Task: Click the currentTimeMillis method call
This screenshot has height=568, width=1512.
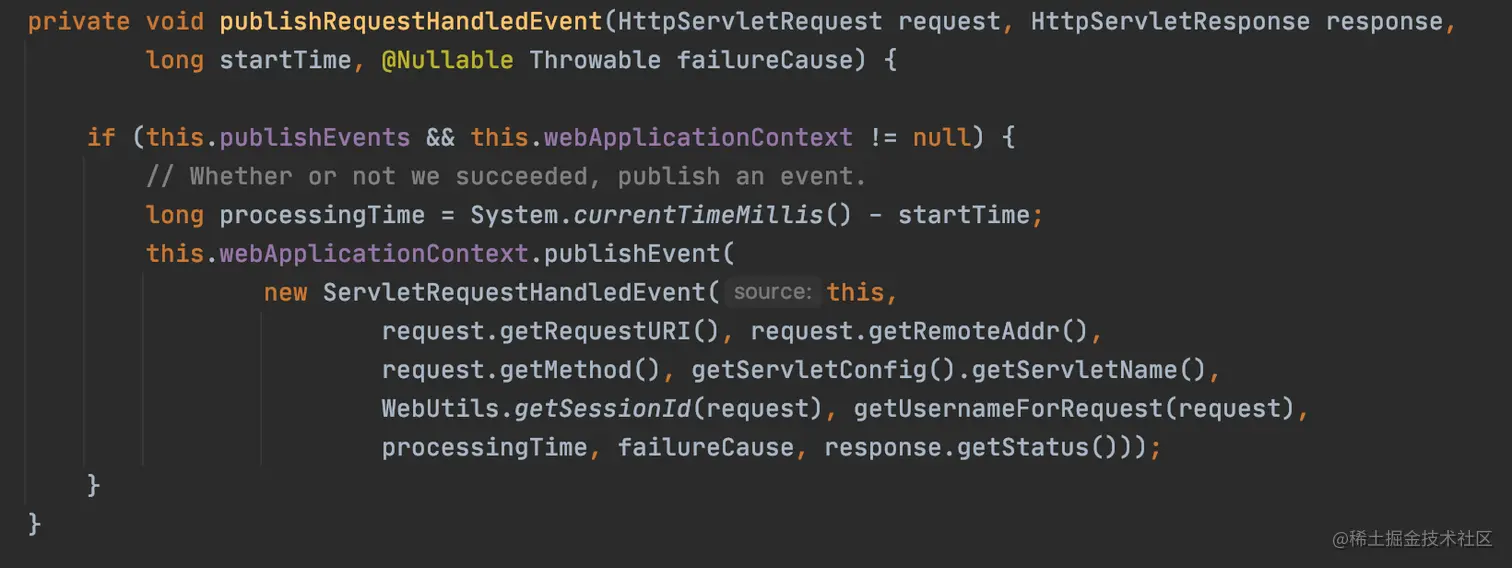Action: click(x=698, y=215)
